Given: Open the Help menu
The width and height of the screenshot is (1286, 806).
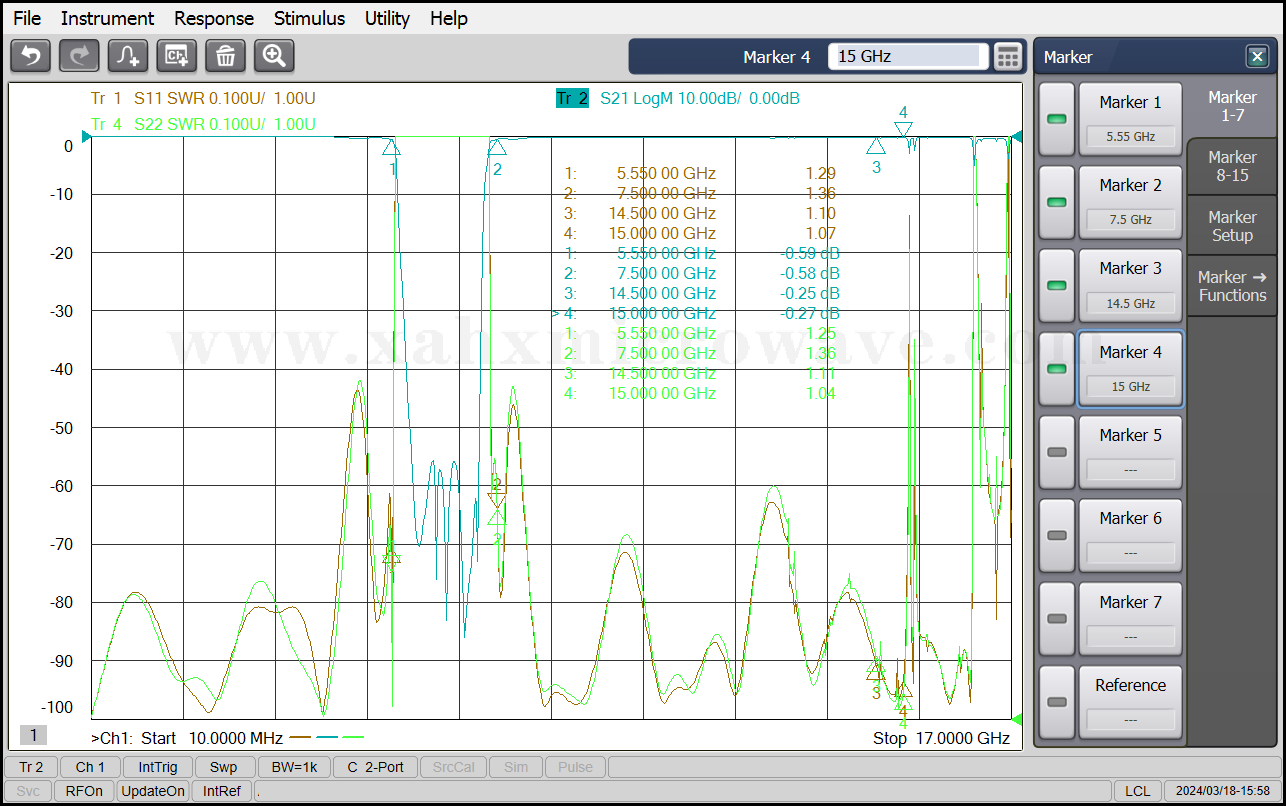Looking at the screenshot, I should click(449, 18).
